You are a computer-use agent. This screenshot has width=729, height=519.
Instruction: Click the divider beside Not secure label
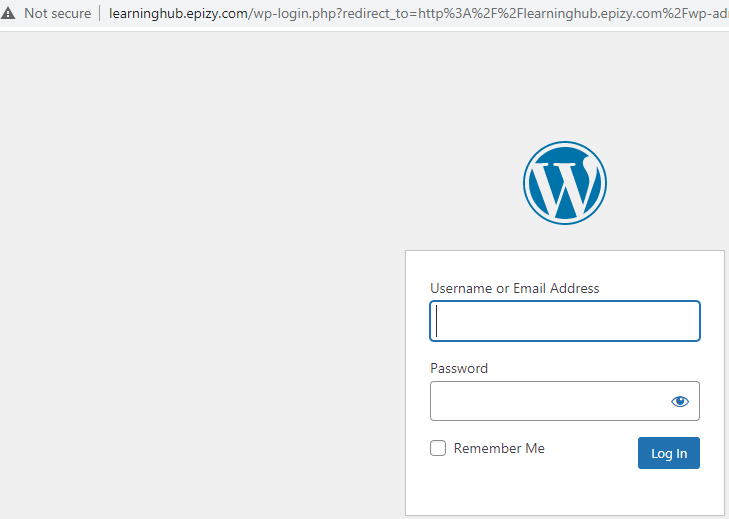coord(99,13)
